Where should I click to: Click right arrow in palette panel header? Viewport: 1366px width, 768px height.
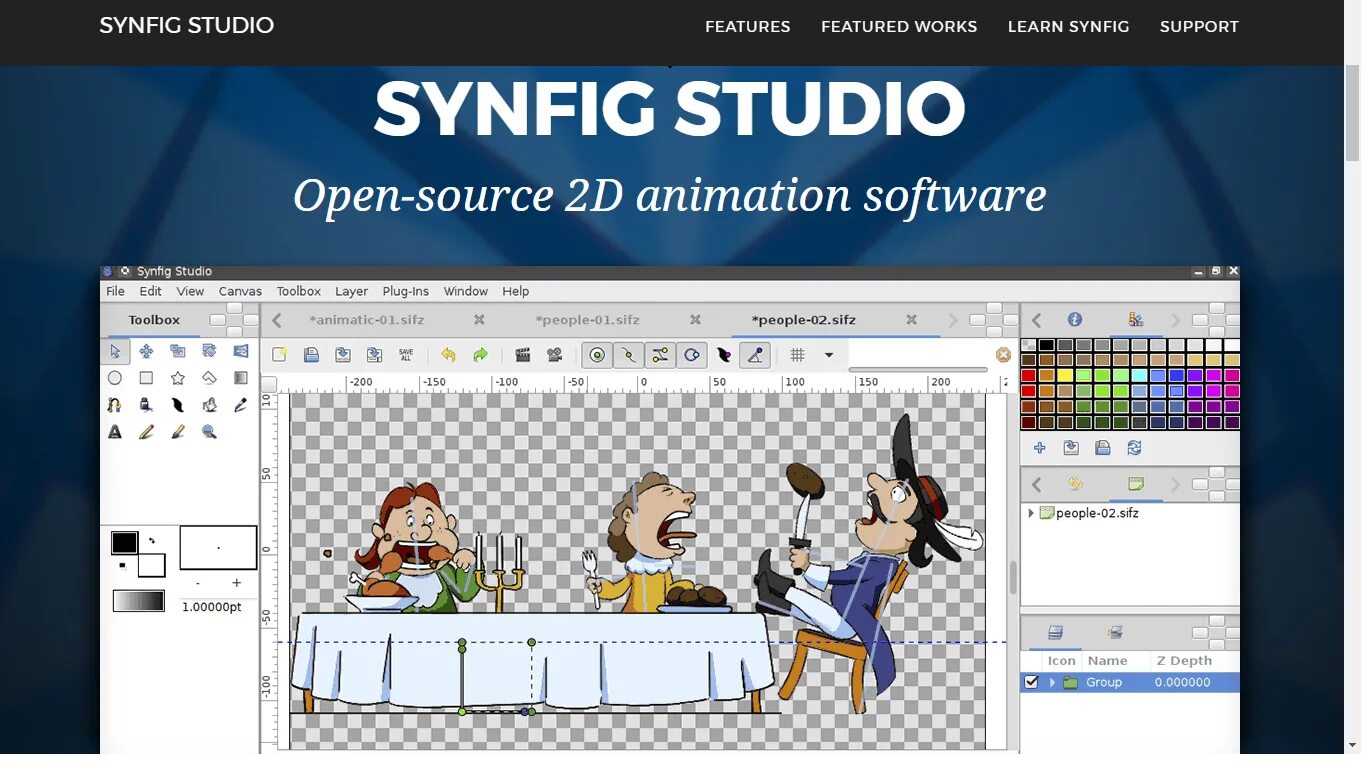1176,320
